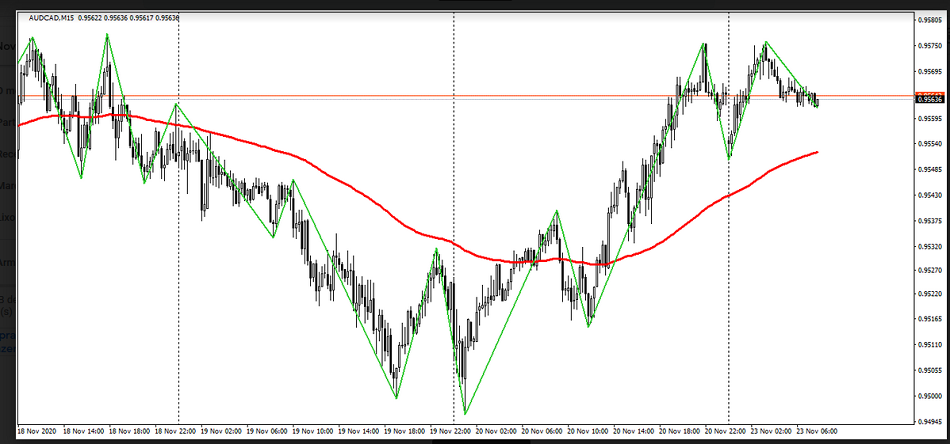Click the 19 Nov 06:00 time label
The height and width of the screenshot is (444, 950).
[x=268, y=432]
